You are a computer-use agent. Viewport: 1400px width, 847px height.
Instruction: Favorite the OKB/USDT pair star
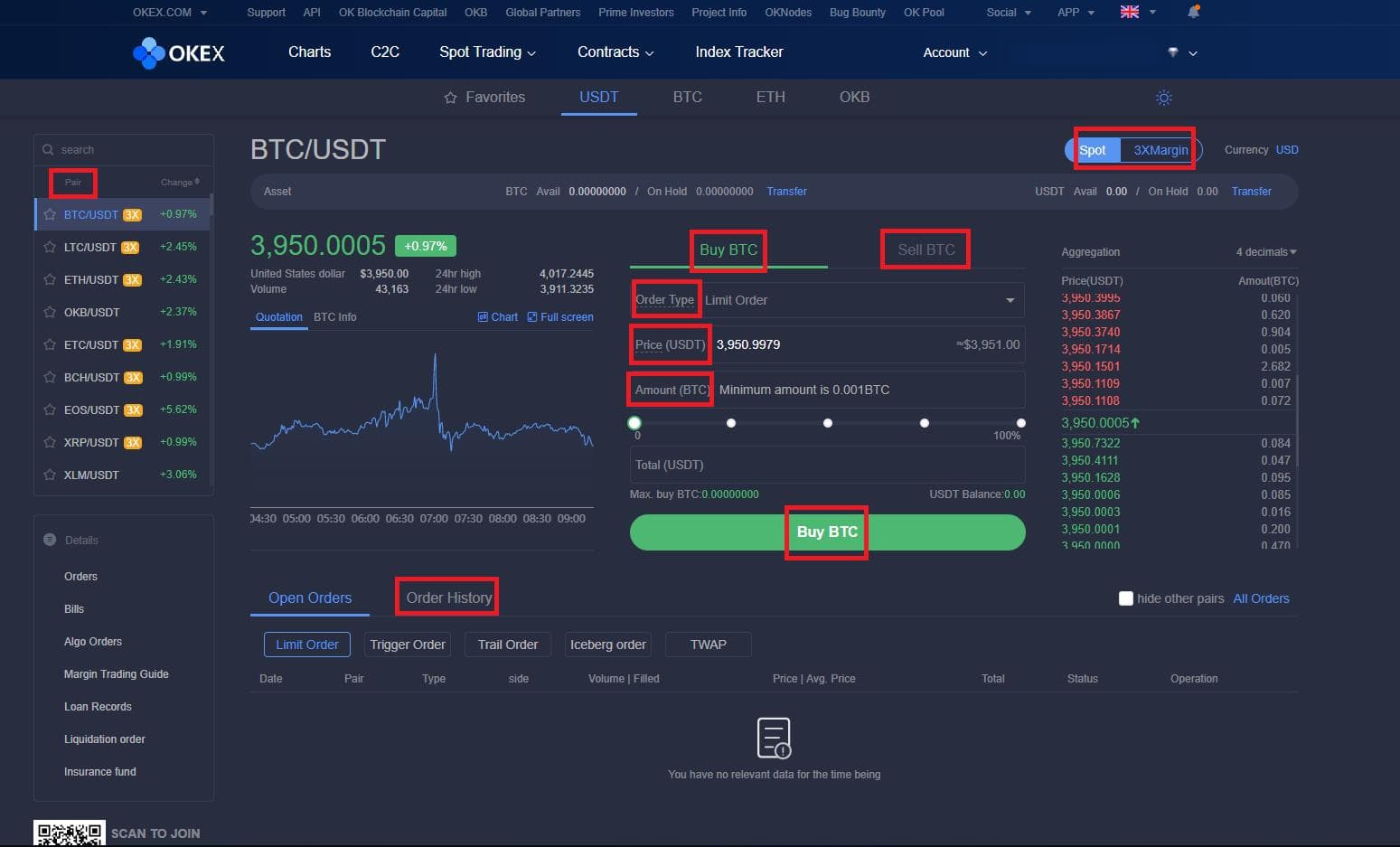pyautogui.click(x=50, y=312)
